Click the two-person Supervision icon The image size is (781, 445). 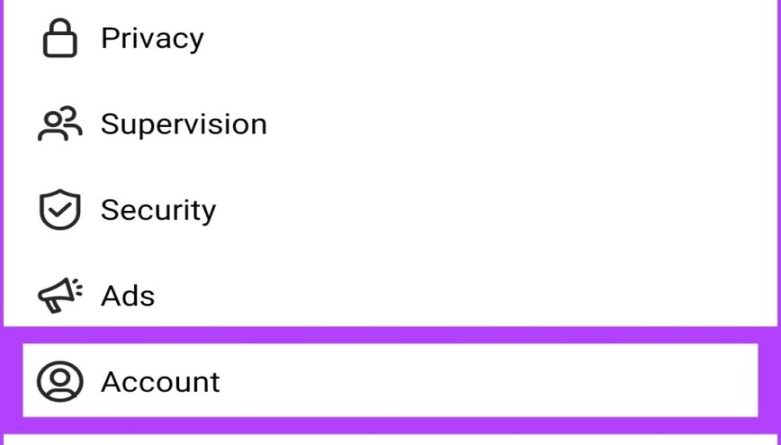pyautogui.click(x=60, y=124)
